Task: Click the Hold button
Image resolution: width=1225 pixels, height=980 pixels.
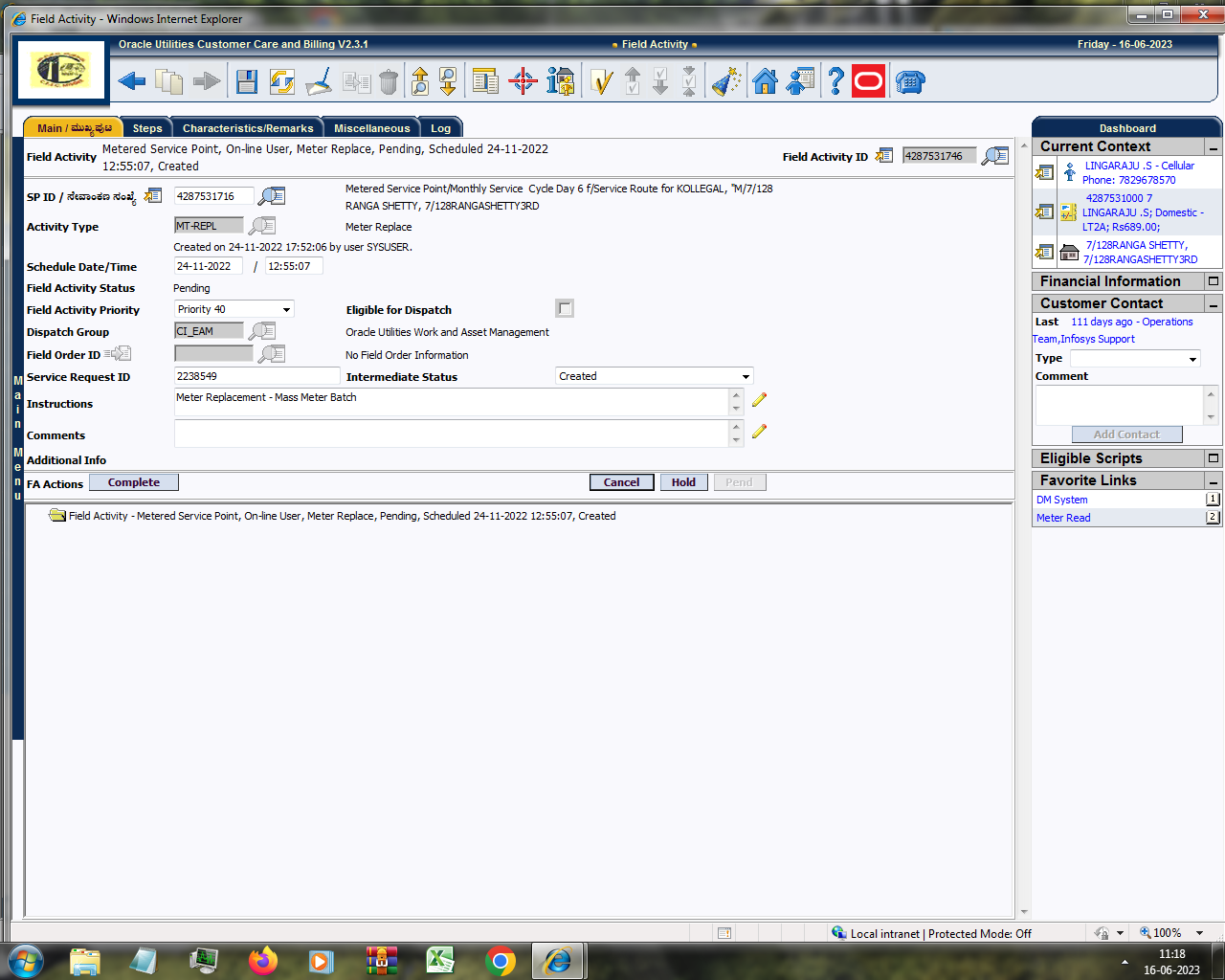Action: (683, 482)
